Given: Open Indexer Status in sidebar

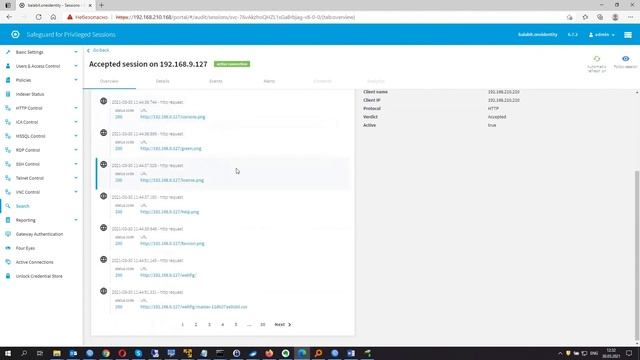Looking at the screenshot, I should coord(30,94).
